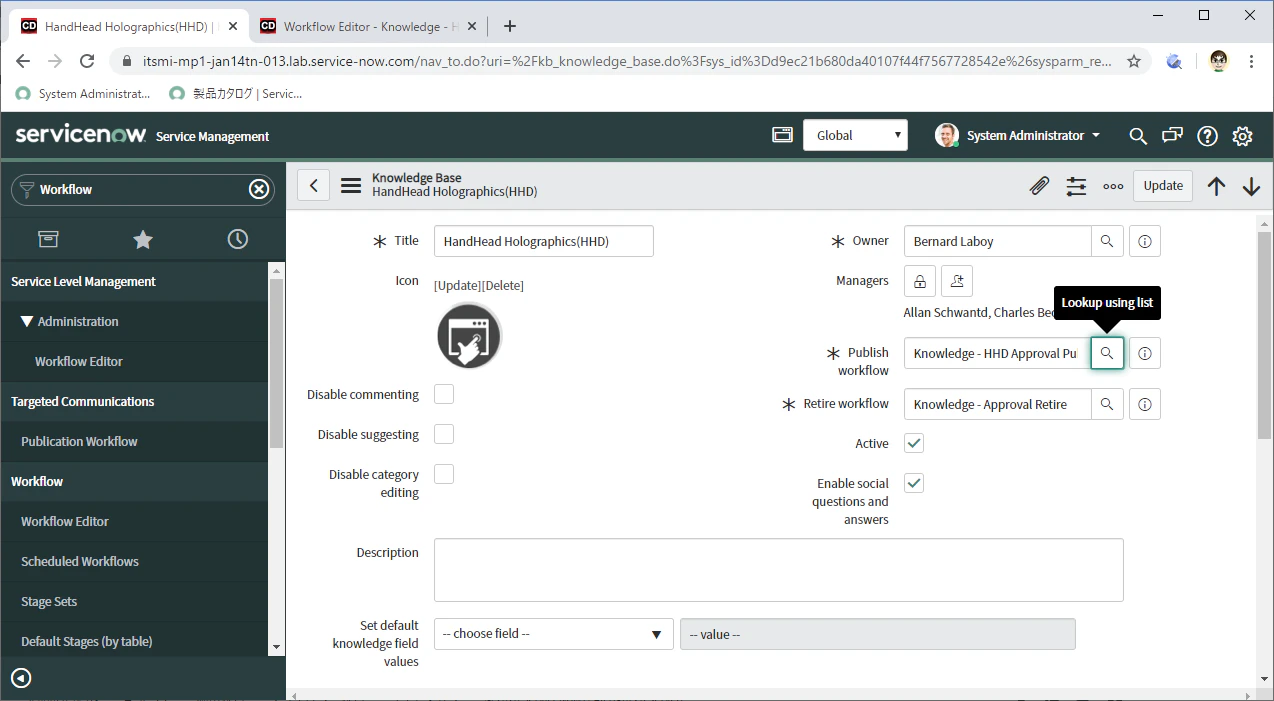1274x701 pixels.
Task: Go to next record down arrow
Action: pyautogui.click(x=1251, y=186)
